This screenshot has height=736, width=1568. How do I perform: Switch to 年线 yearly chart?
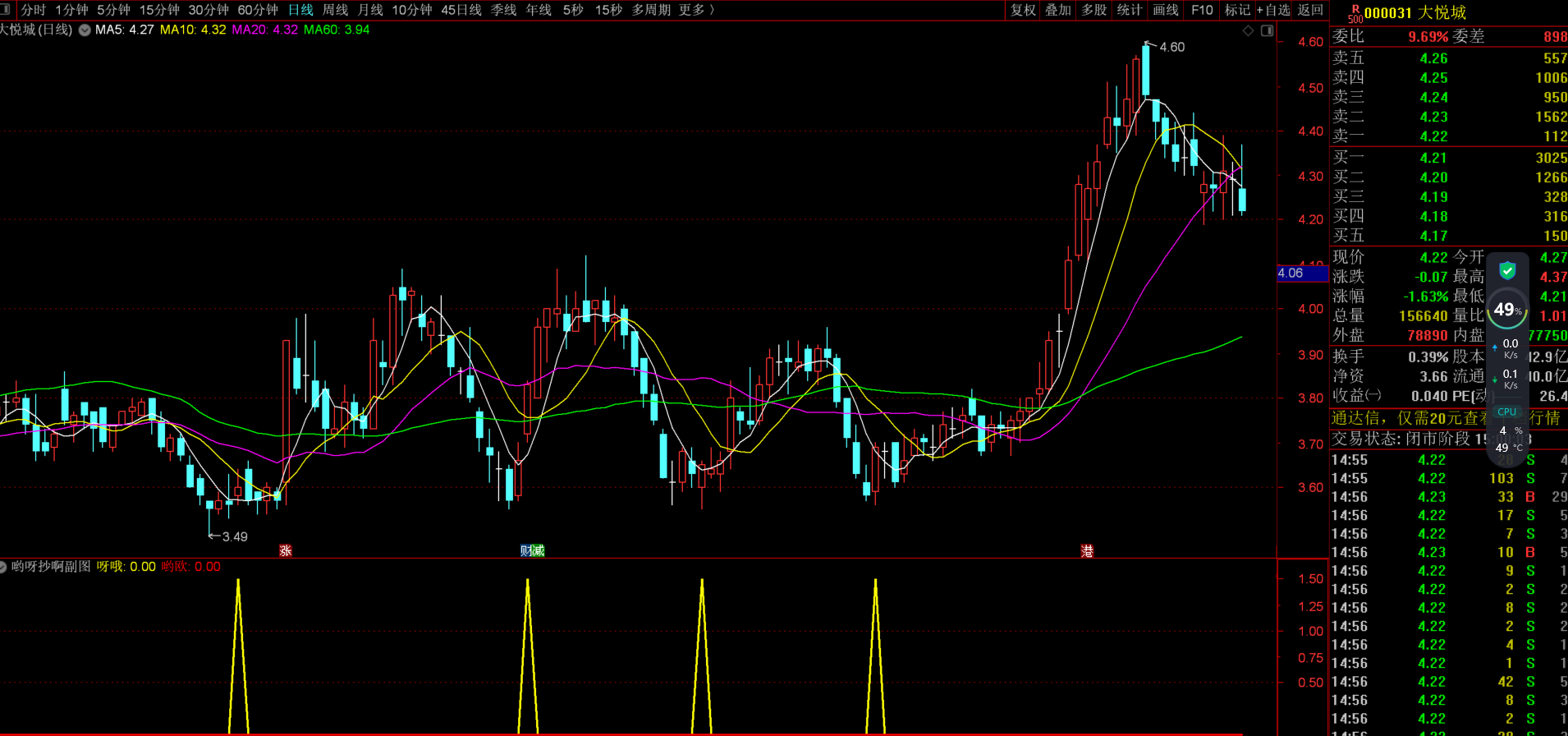point(539,10)
